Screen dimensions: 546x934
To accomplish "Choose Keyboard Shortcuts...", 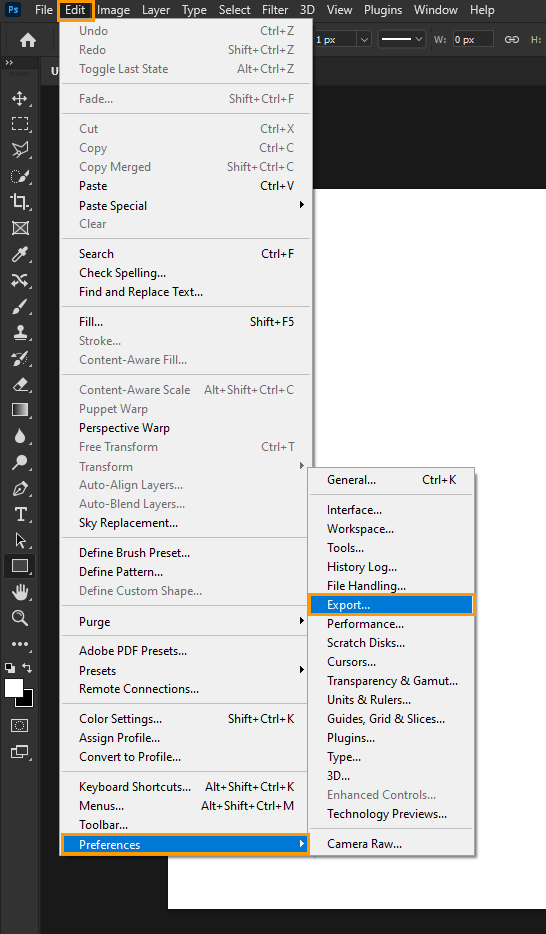I will click(186, 786).
